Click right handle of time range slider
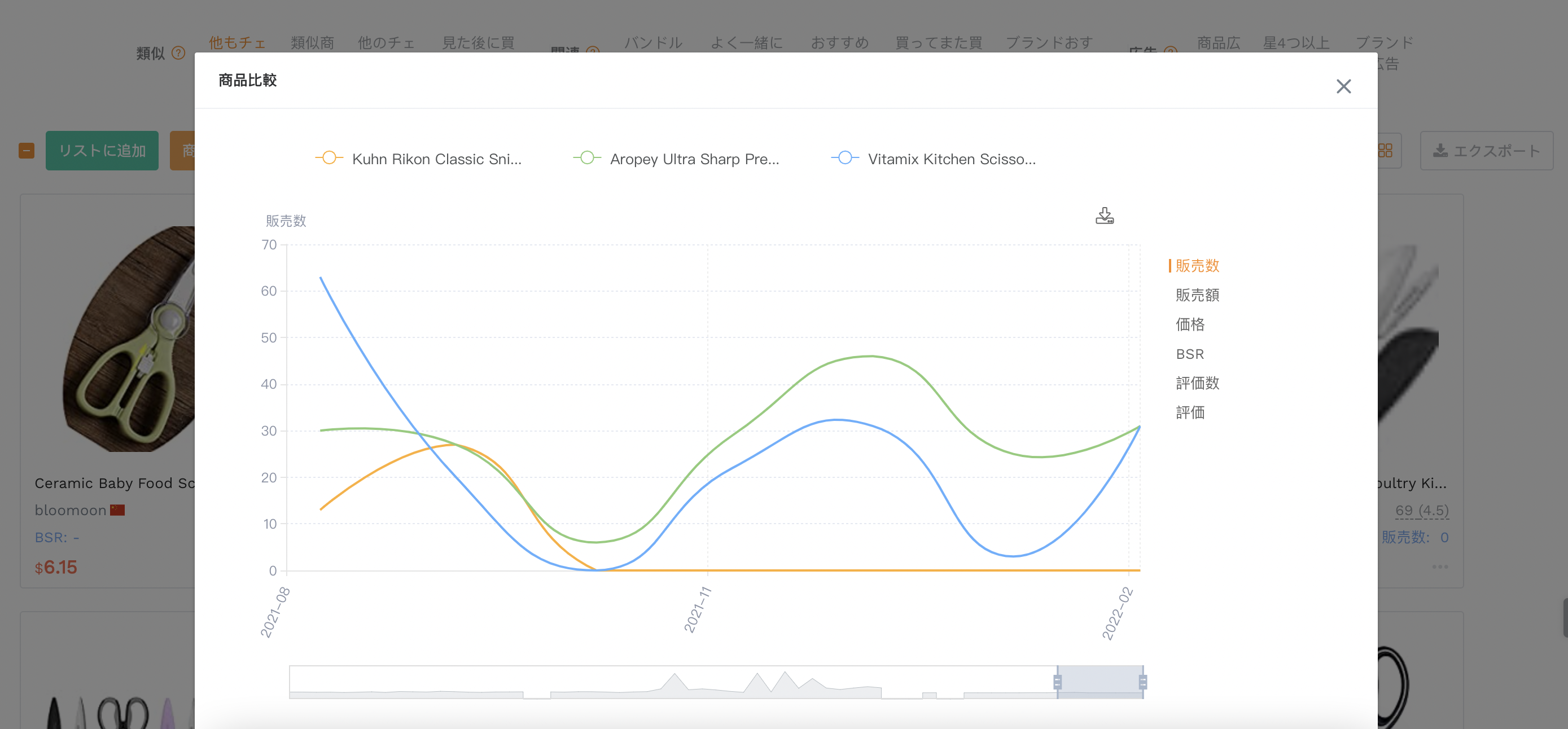Screen dimensions: 1568x729 coord(1142,682)
